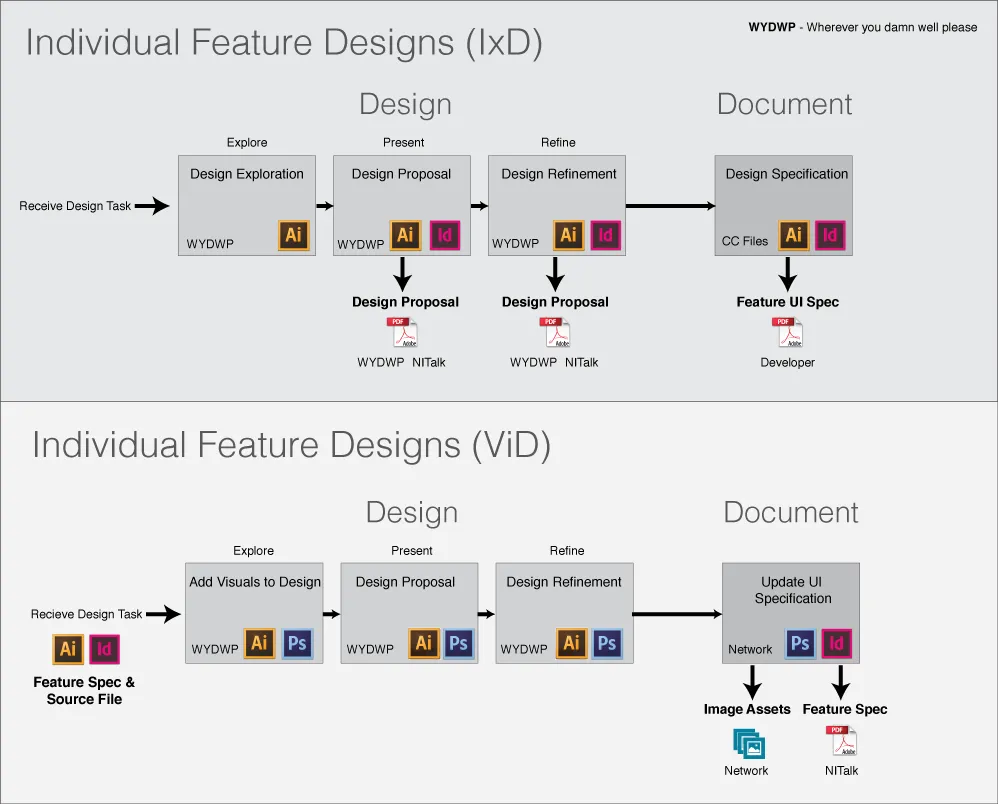Click the Illustrator icon in IxD Design Proposal box

pos(405,236)
